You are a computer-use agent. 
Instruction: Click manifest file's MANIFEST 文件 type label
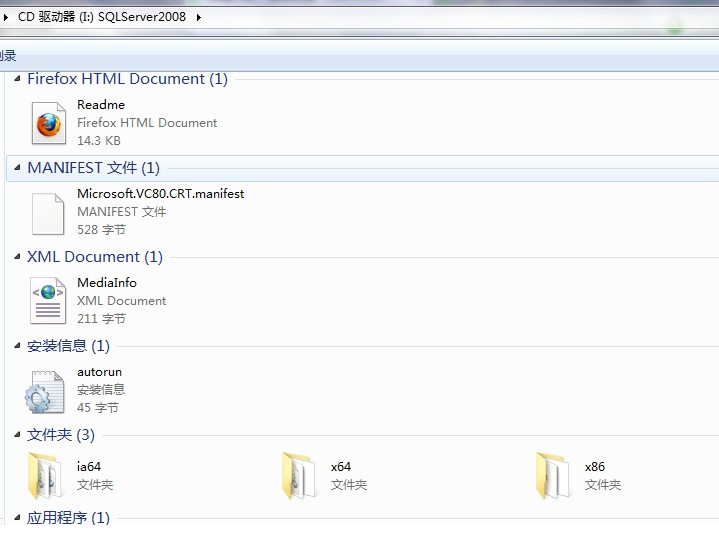[122, 212]
